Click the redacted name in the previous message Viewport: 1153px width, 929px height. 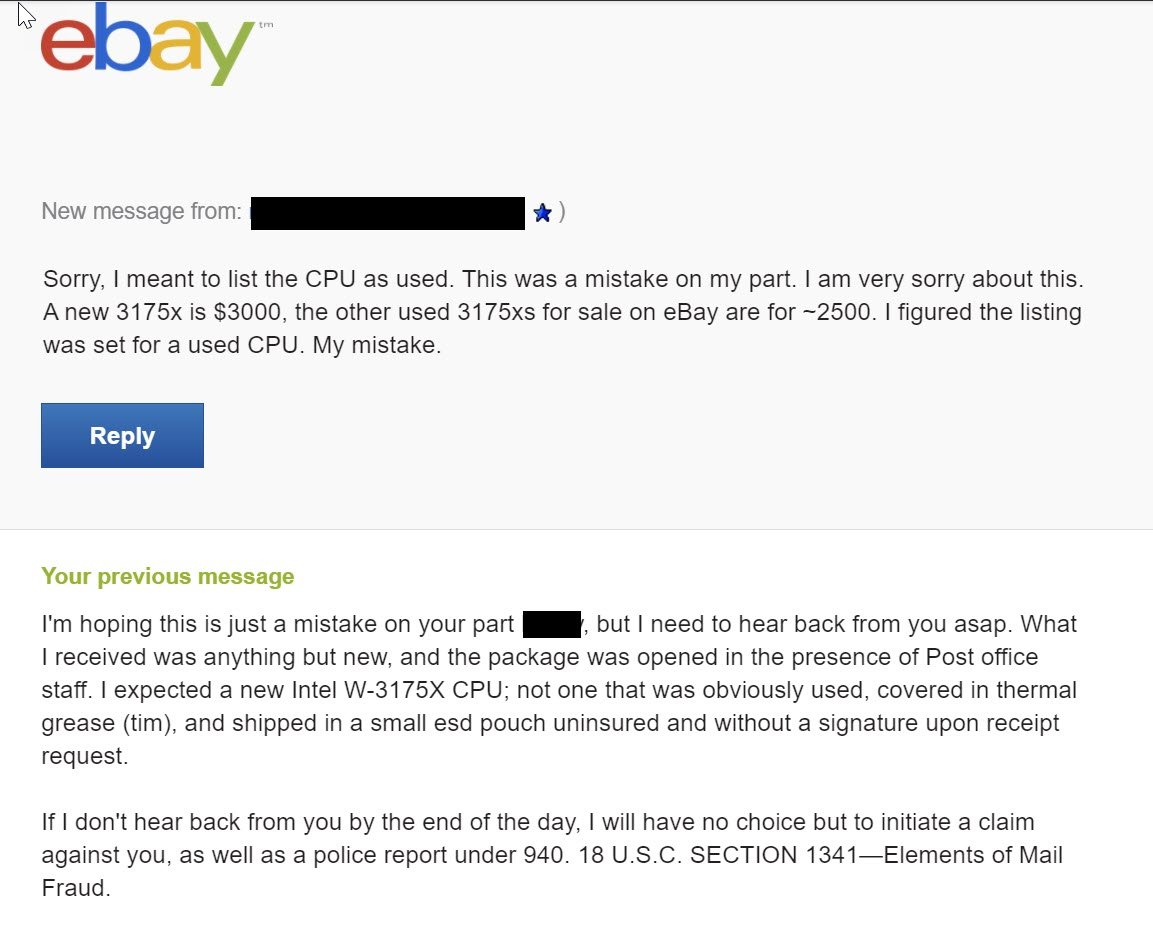552,625
